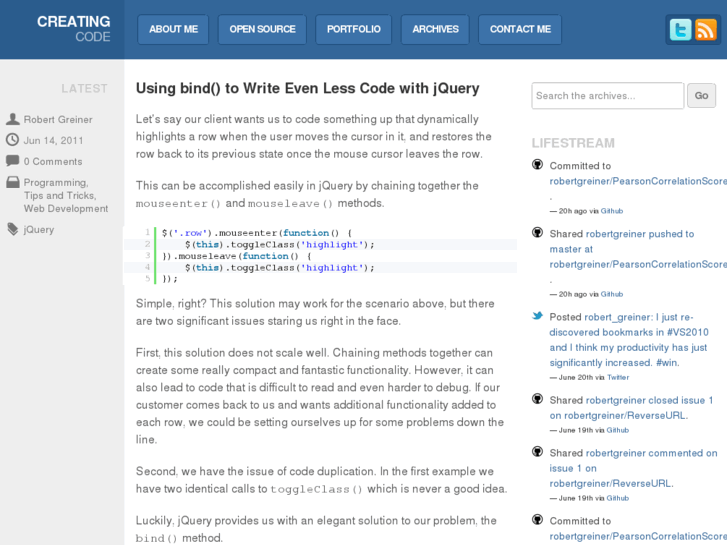The image size is (727, 545).
Task: Open the article title about jQuery bind()
Action: (308, 88)
